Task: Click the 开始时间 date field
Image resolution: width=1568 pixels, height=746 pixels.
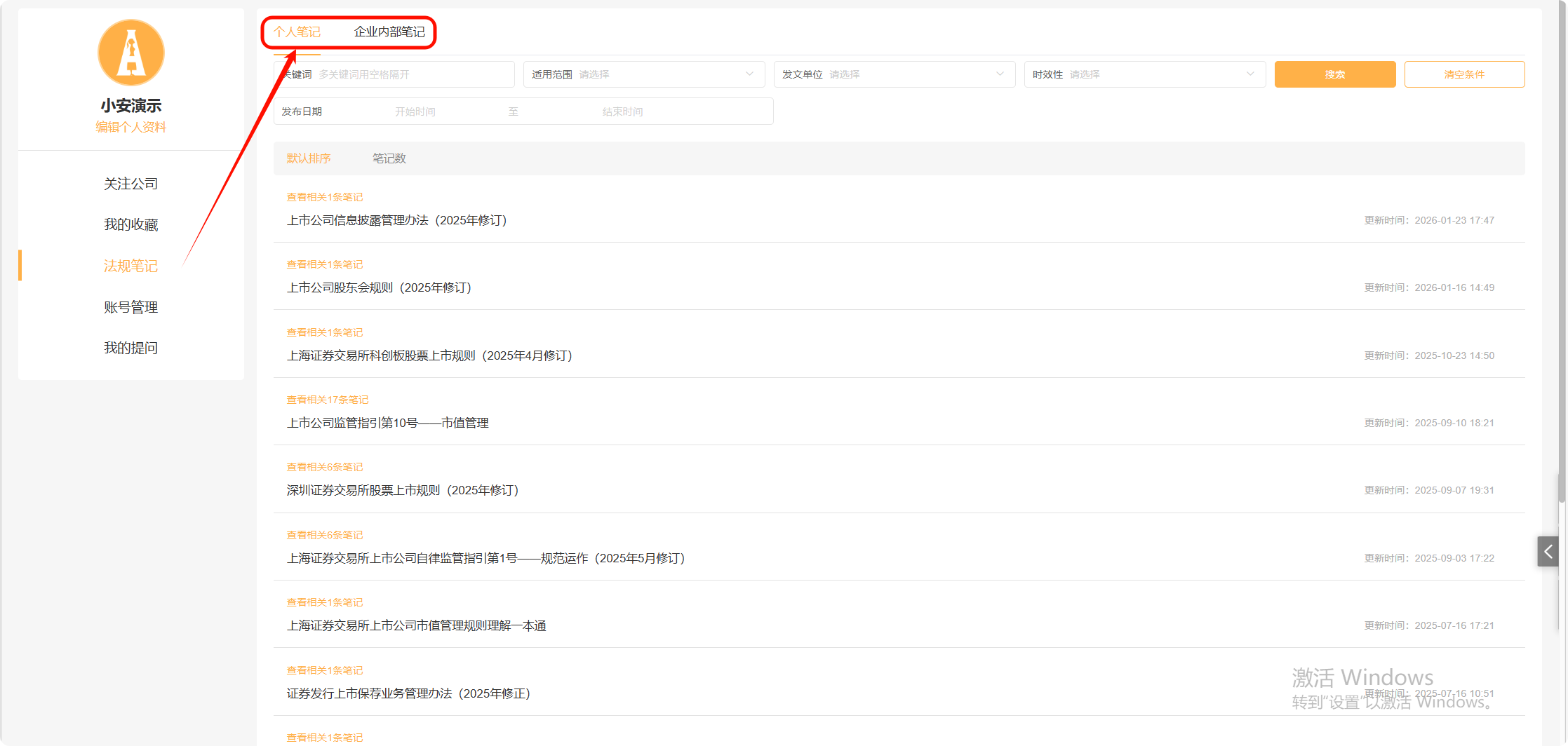Action: (x=415, y=111)
